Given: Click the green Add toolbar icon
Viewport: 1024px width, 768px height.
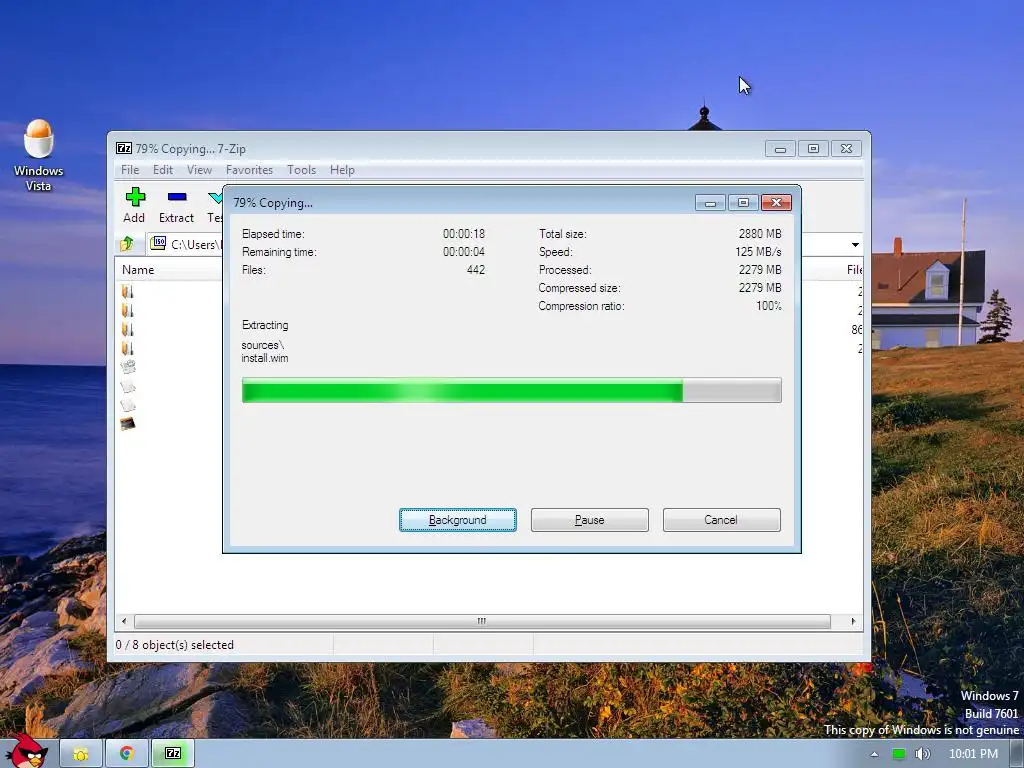Looking at the screenshot, I should (x=135, y=197).
